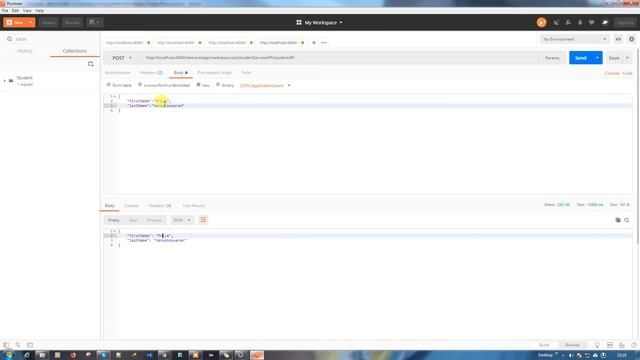
Task: Switch the status bar to Browse mode
Action: pyautogui.click(x=572, y=345)
